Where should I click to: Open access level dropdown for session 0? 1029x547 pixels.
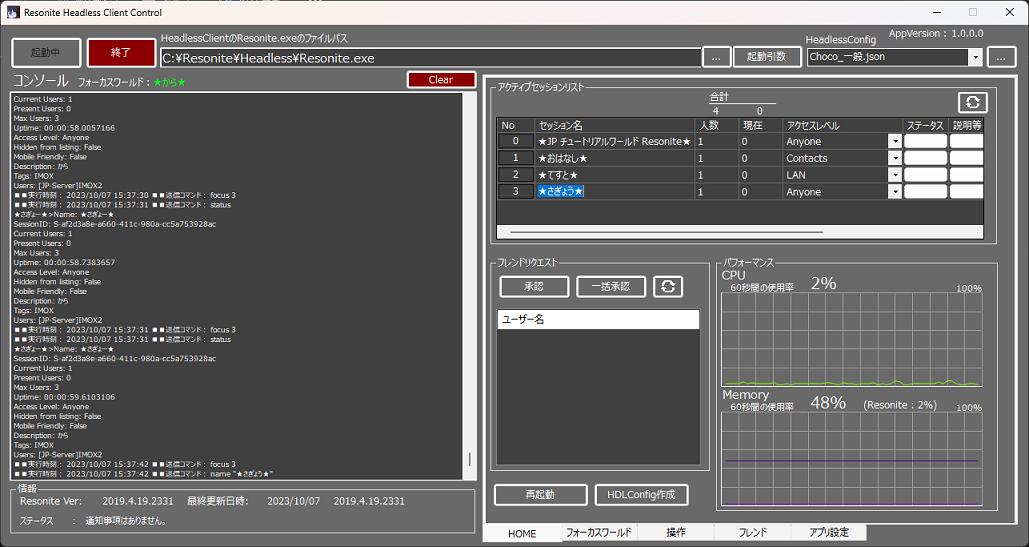(x=894, y=141)
